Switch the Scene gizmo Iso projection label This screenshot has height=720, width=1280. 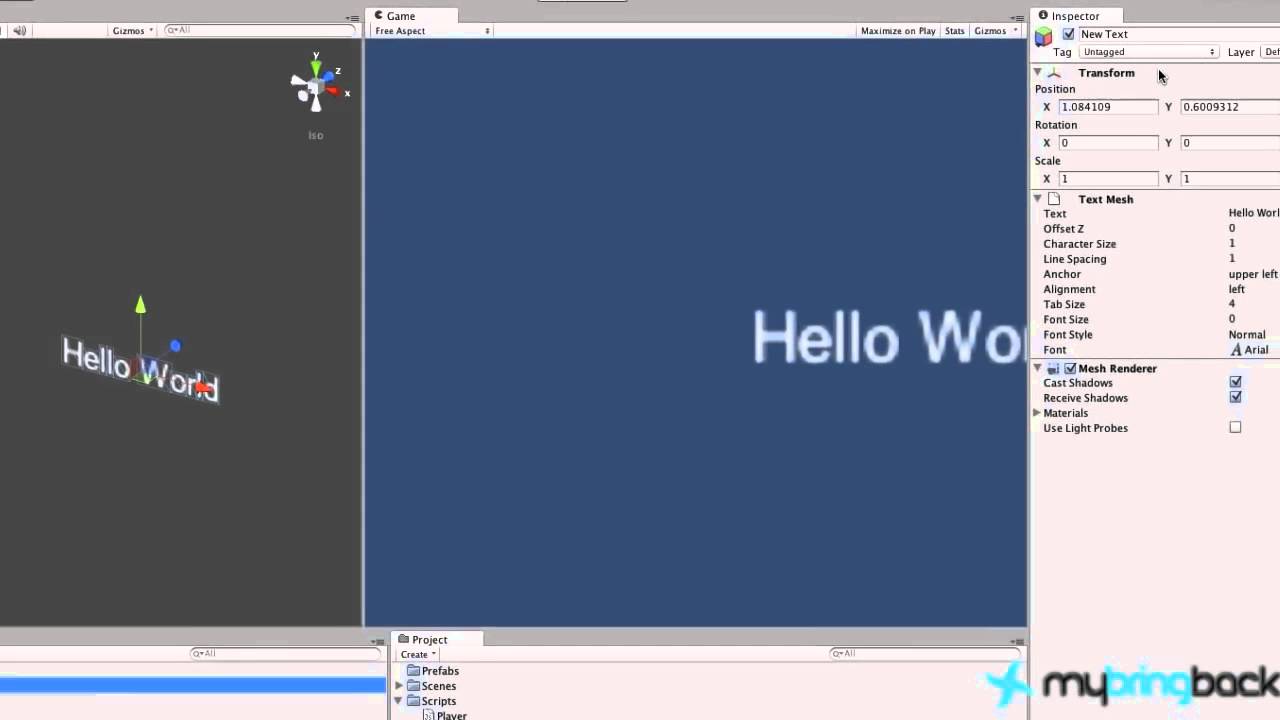point(316,135)
